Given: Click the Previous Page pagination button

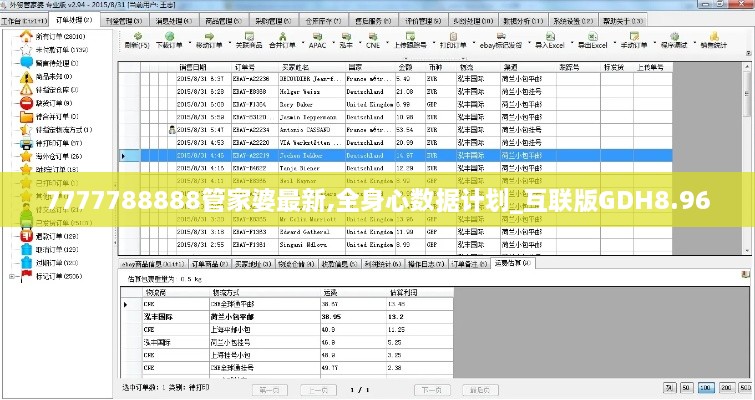Looking at the screenshot, I should pyautogui.click(x=318, y=390).
